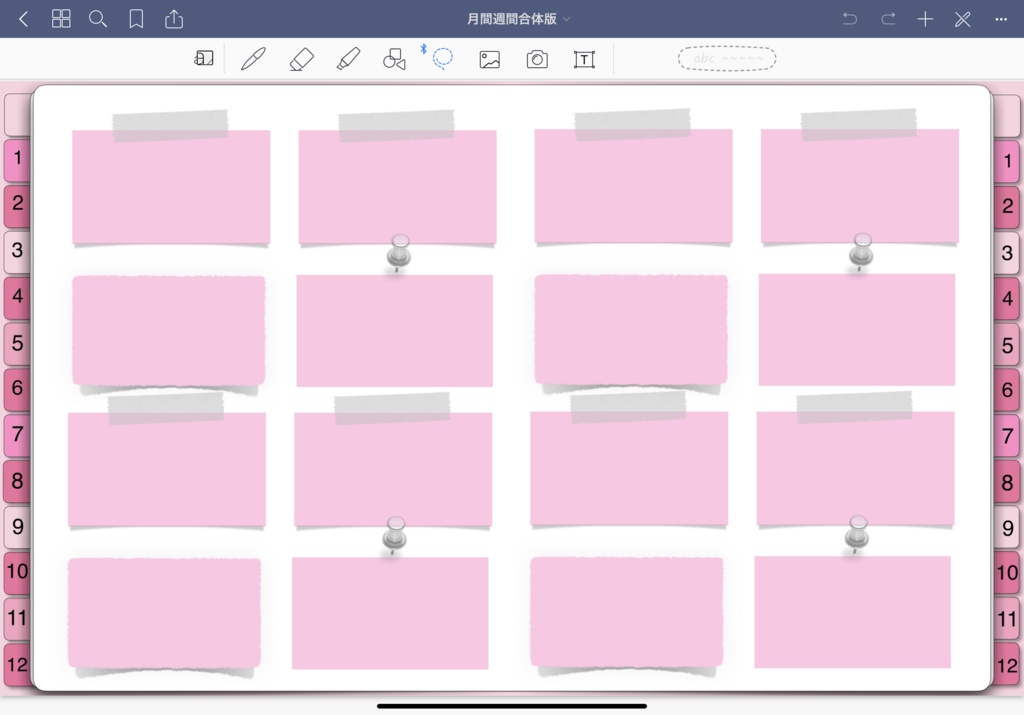Select the Eraser tool
This screenshot has height=715, width=1024.
coord(301,59)
